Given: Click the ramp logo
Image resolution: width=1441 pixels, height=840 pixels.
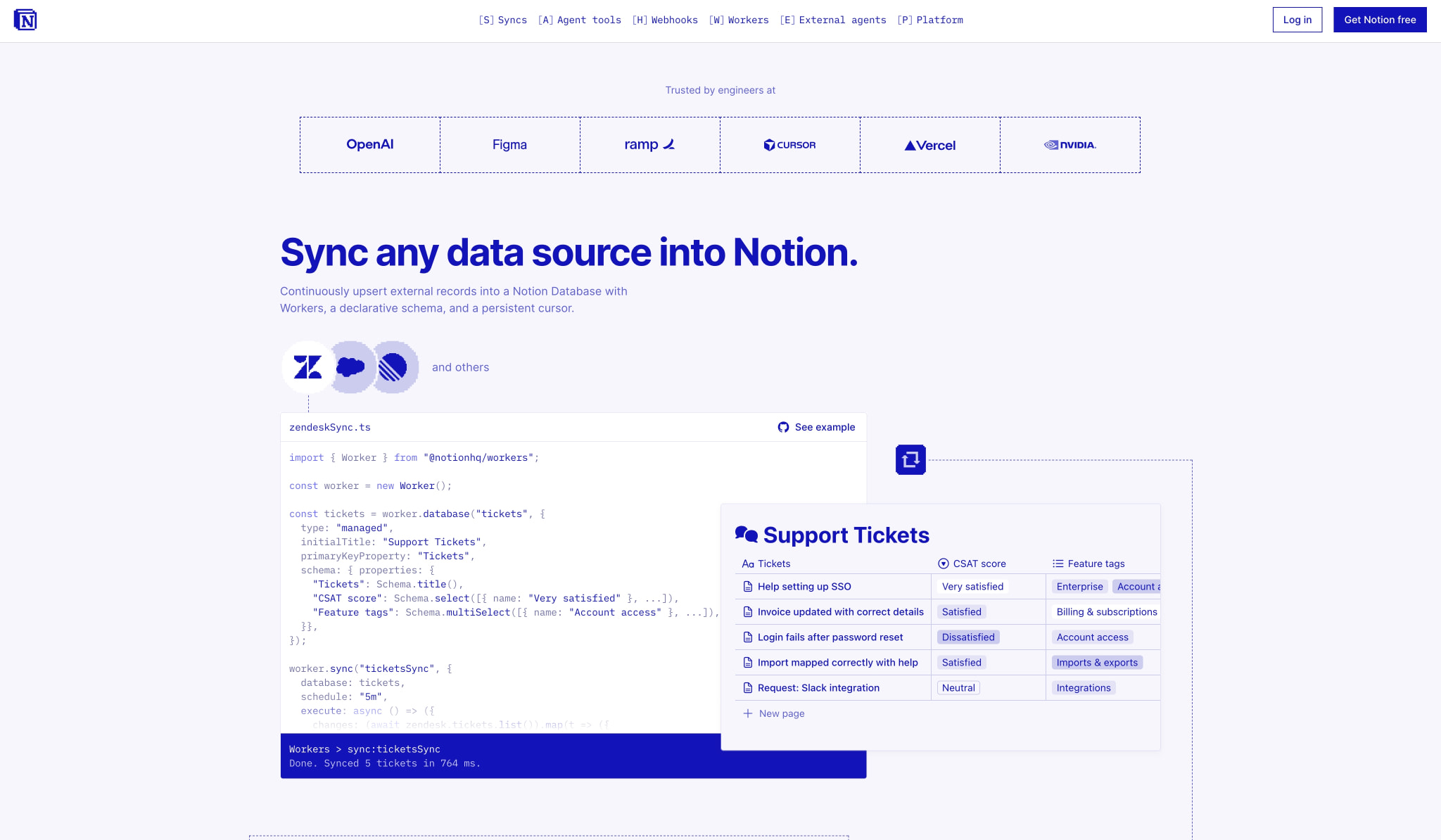Looking at the screenshot, I should [649, 144].
